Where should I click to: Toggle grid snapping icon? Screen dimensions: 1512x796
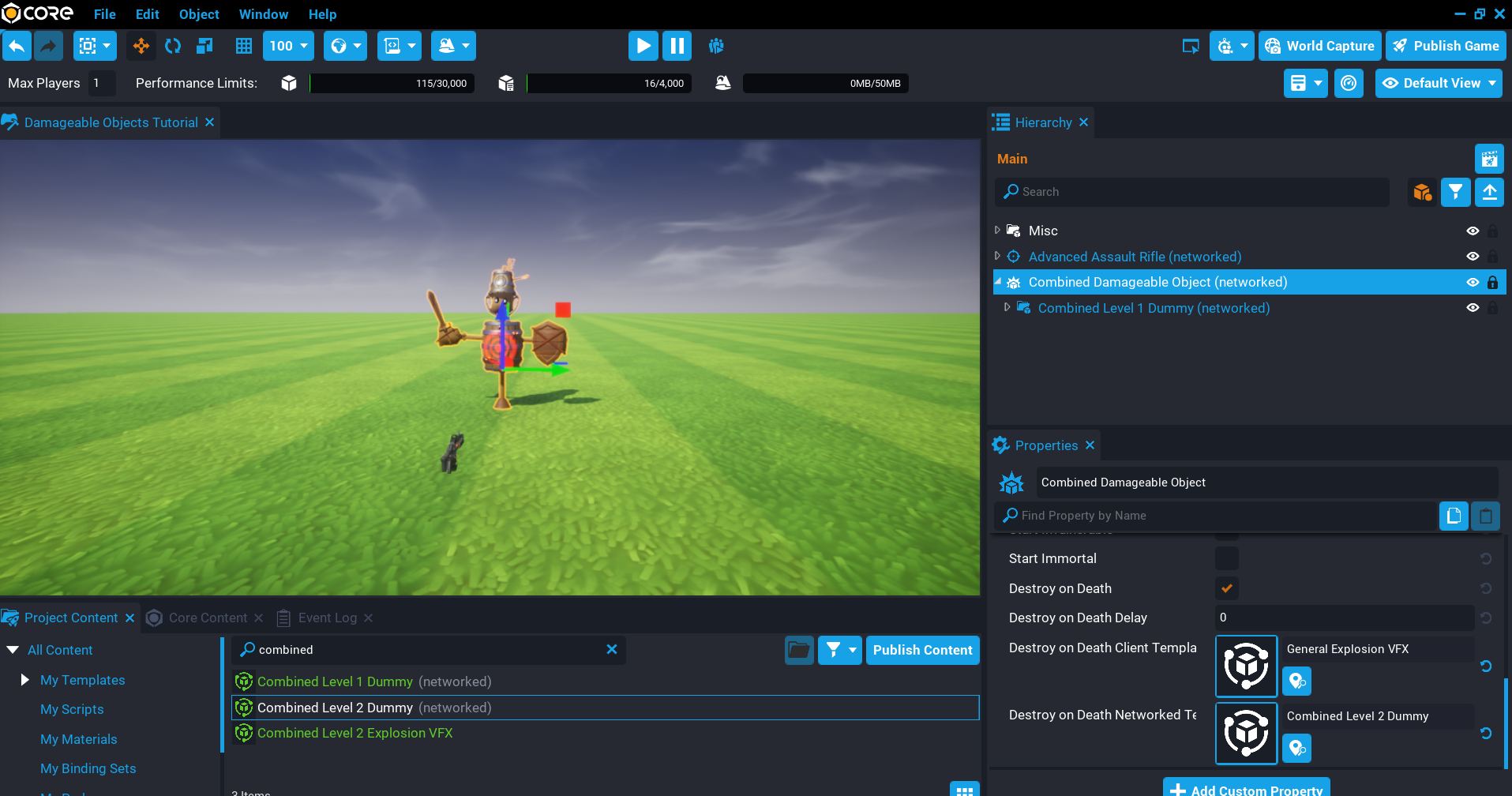pyautogui.click(x=244, y=46)
